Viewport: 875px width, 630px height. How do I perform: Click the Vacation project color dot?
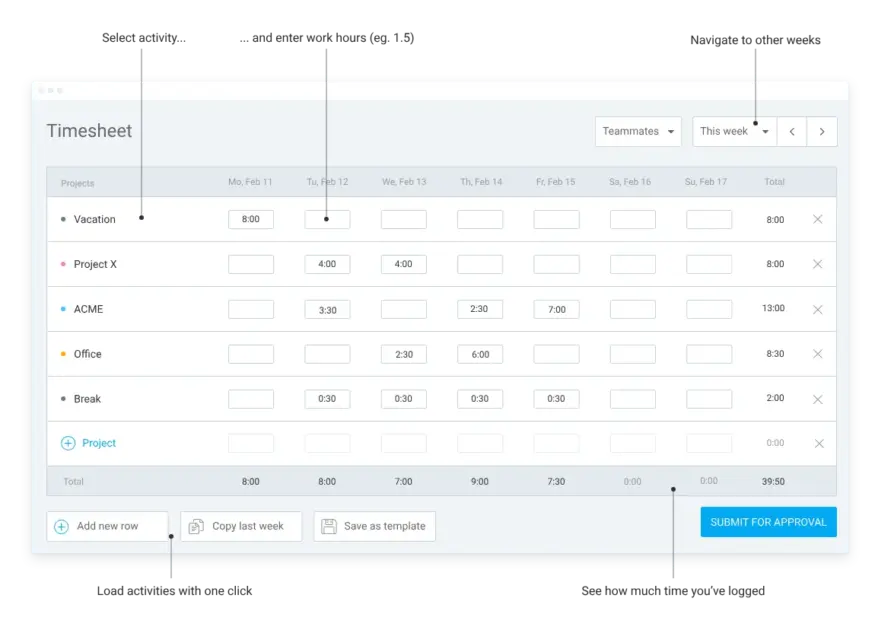pos(63,219)
